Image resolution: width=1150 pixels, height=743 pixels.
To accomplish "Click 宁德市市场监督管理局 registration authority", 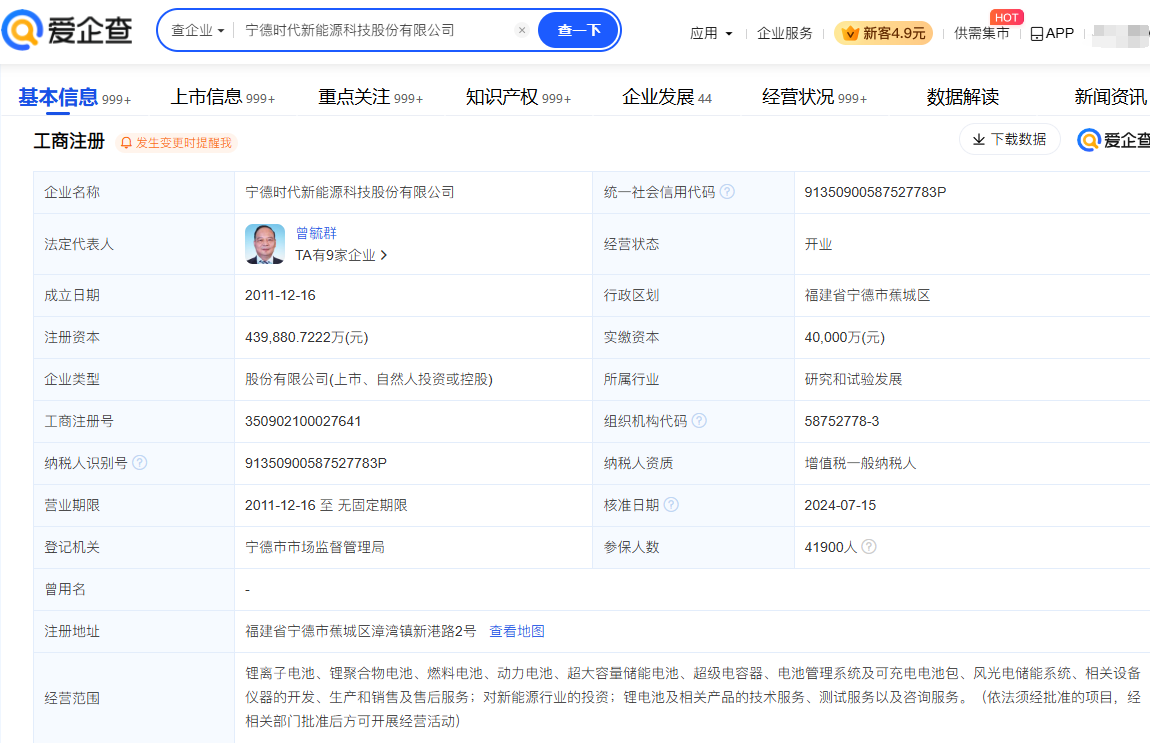I will point(315,547).
